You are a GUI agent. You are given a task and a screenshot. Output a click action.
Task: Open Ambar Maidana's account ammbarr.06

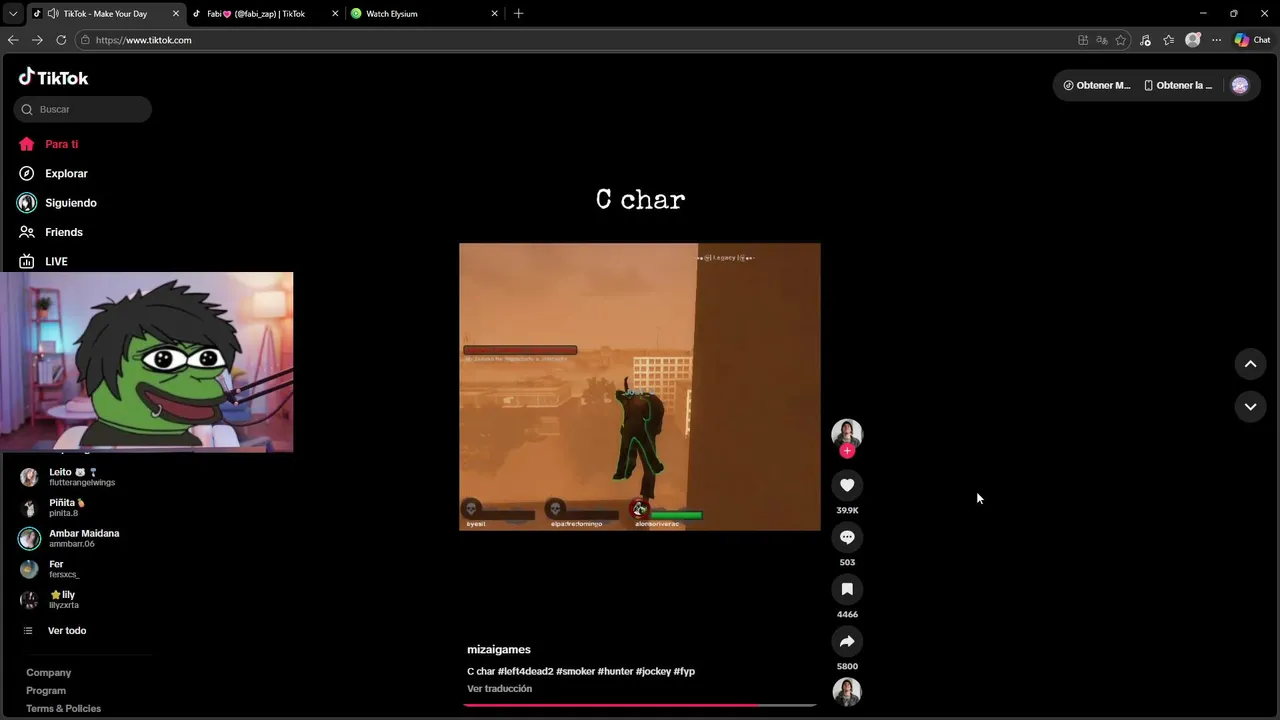pos(82,538)
